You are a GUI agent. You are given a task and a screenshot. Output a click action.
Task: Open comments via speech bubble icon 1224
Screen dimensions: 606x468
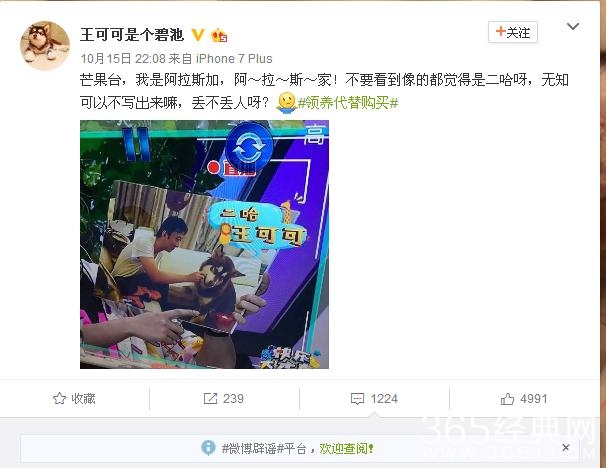[357, 398]
